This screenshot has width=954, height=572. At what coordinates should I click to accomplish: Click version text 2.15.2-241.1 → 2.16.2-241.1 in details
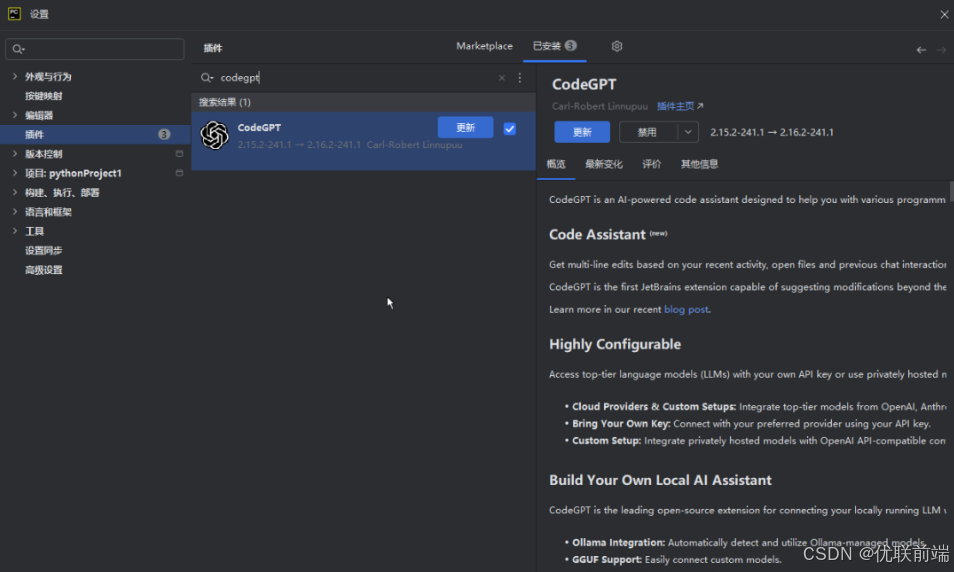click(x=772, y=132)
